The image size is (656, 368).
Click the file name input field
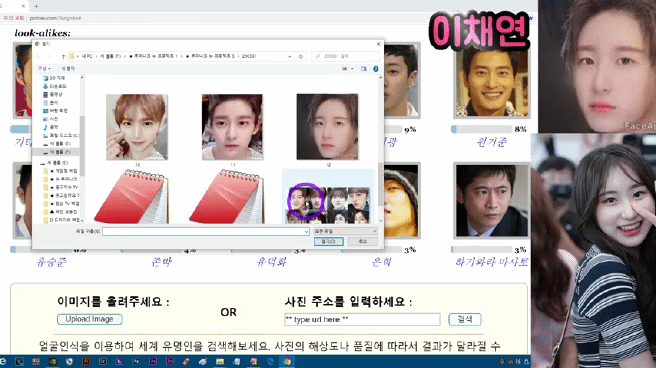pos(206,231)
